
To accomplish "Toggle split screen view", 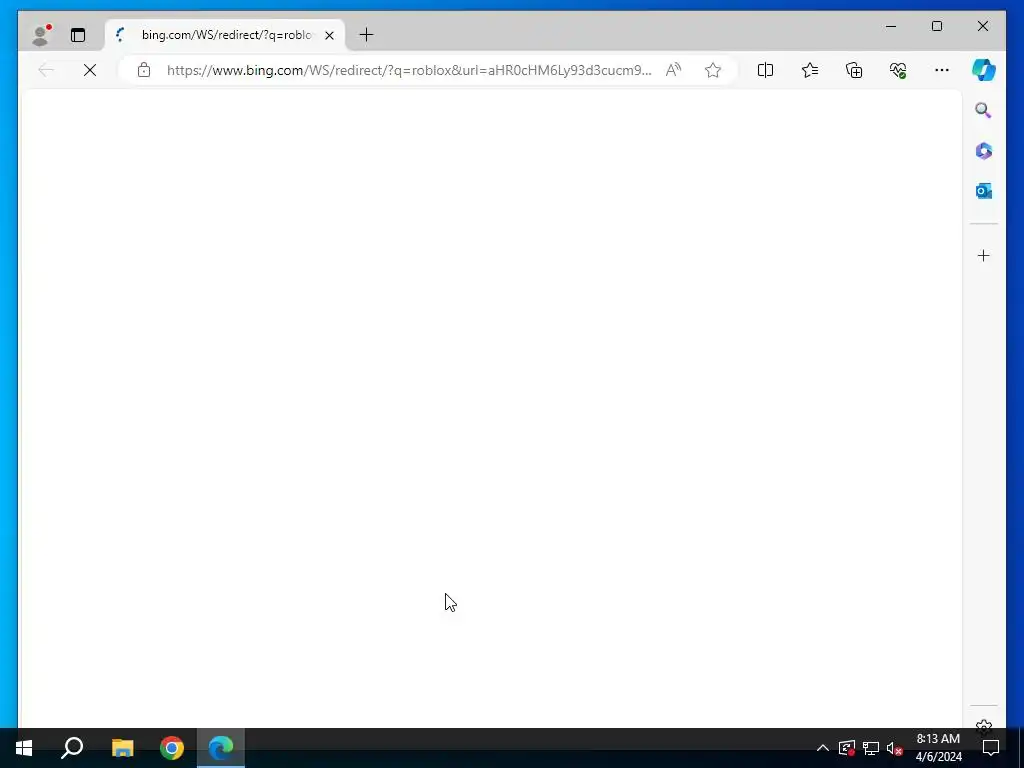I will pyautogui.click(x=765, y=70).
